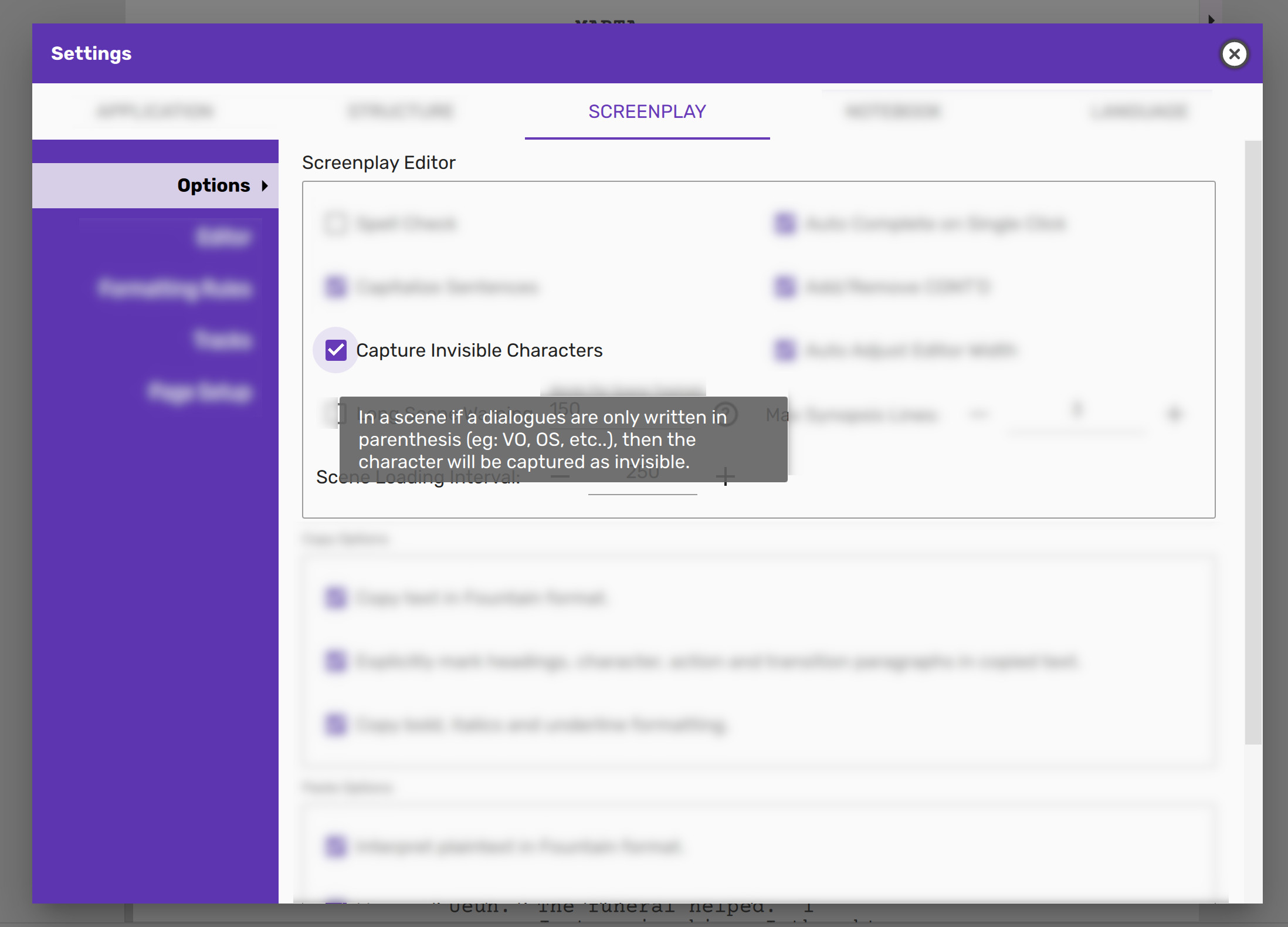Toggle Copy text in Fountain format option
Image resolution: width=1288 pixels, height=927 pixels.
pos(336,598)
